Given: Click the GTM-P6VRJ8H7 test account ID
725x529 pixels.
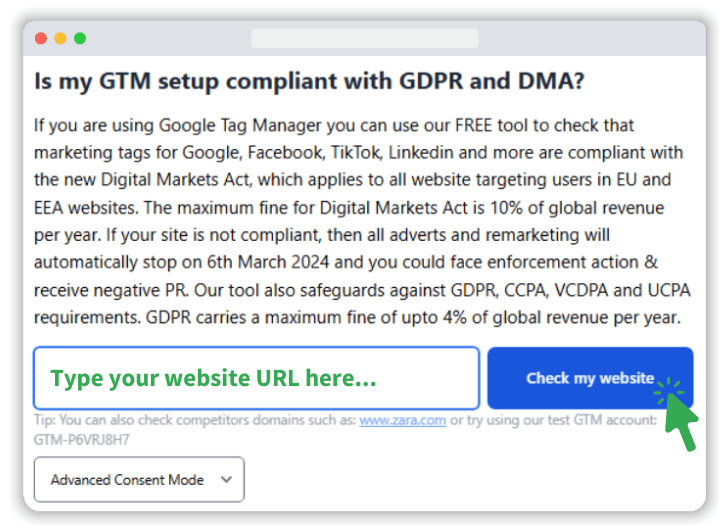Looking at the screenshot, I should pos(82,438).
